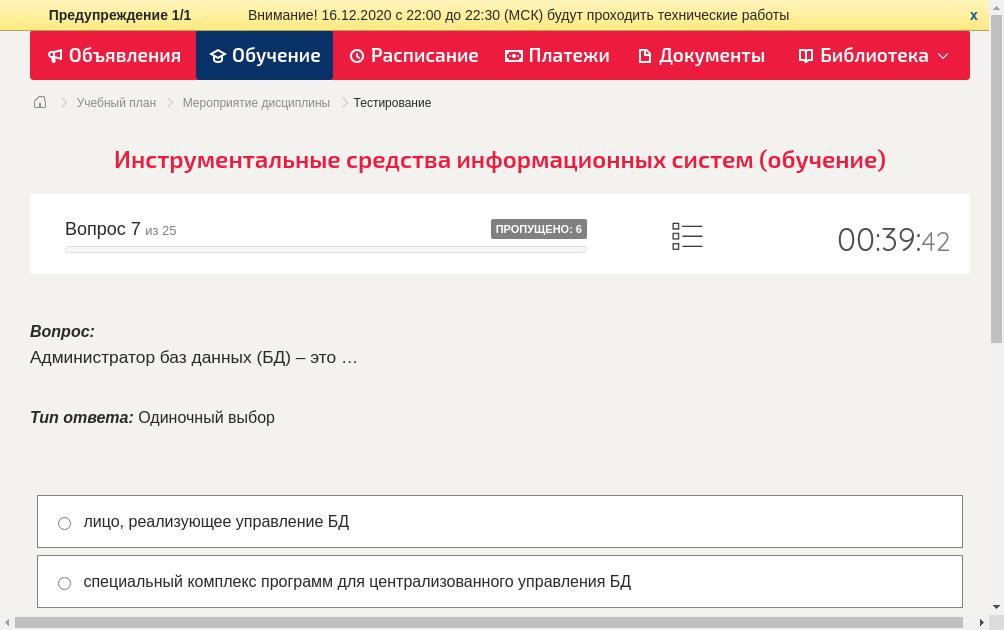Select answer 'лицо, реализующее управление БД'
Image resolution: width=1004 pixels, height=630 pixels.
pos(64,522)
